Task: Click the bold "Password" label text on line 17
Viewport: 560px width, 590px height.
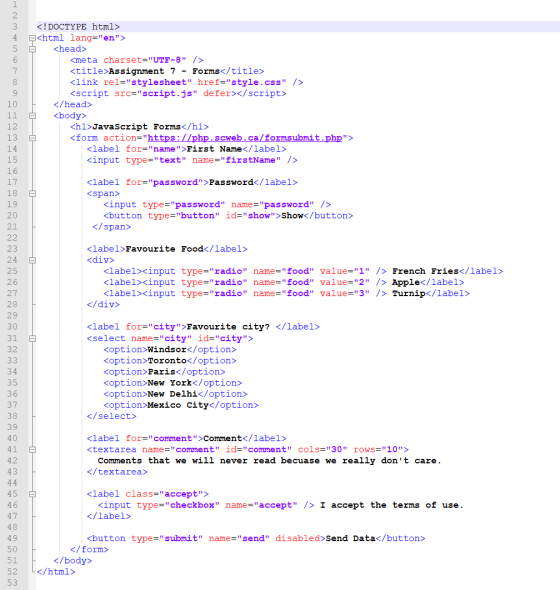Action: pyautogui.click(x=231, y=182)
